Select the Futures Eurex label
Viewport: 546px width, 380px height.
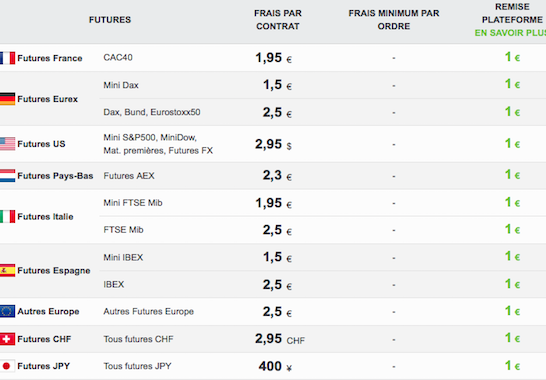pyautogui.click(x=48, y=99)
